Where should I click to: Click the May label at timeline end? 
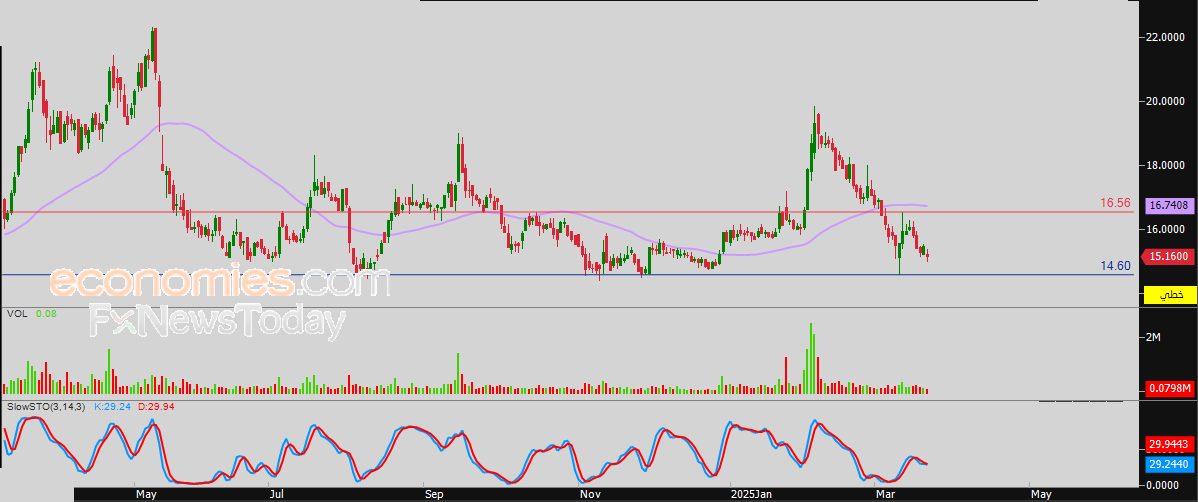tap(1041, 495)
